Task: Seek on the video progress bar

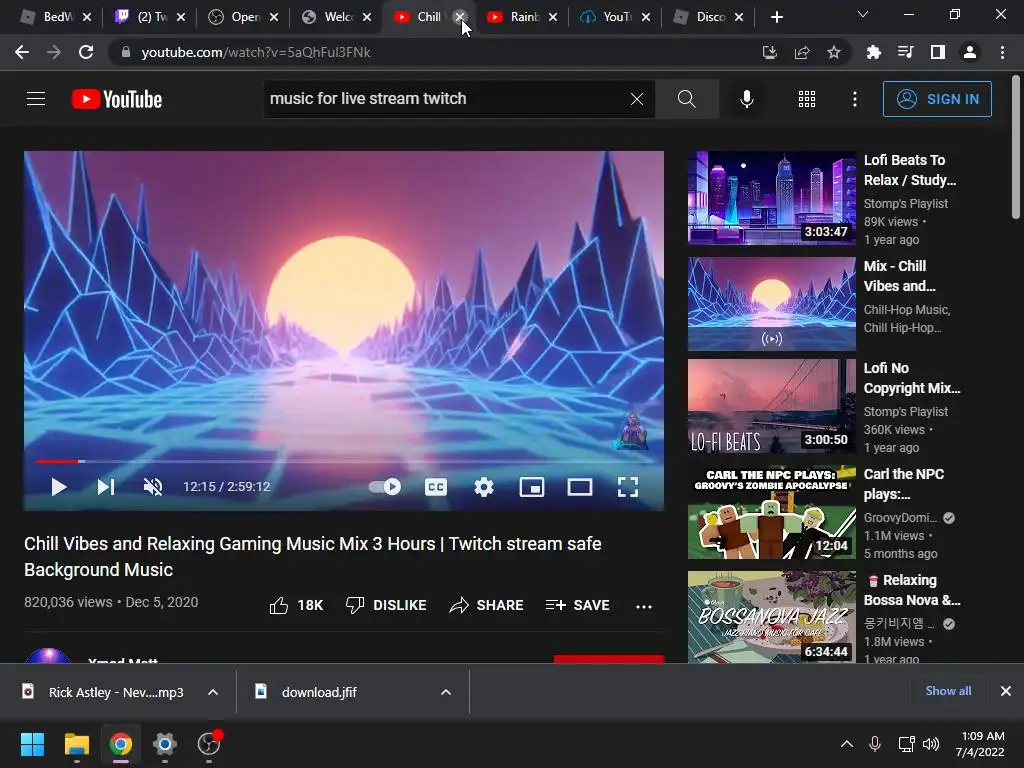Action: pyautogui.click(x=344, y=461)
